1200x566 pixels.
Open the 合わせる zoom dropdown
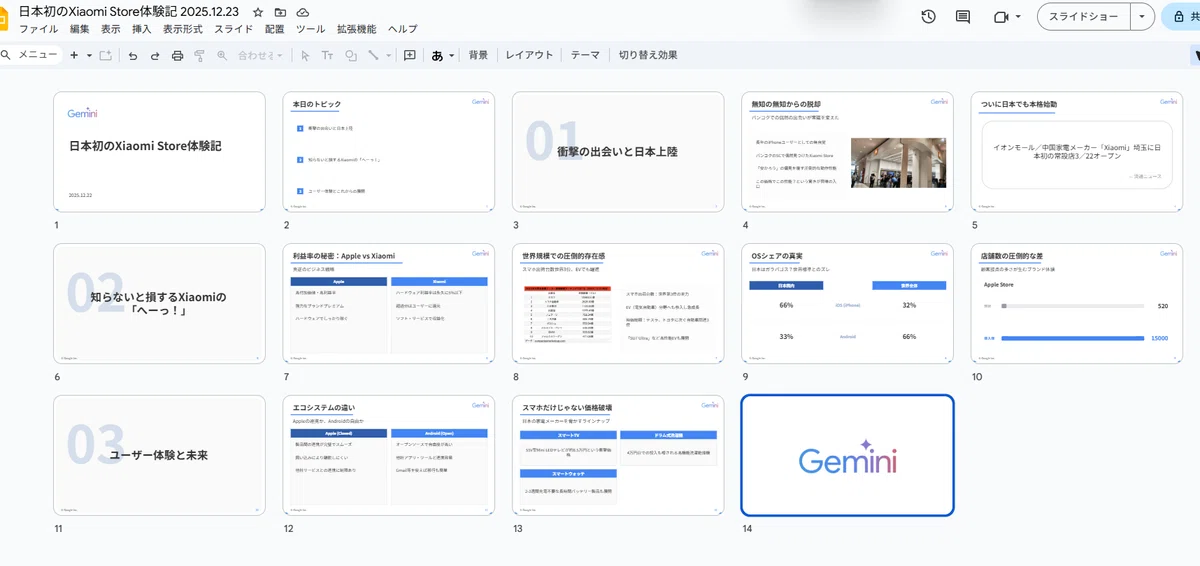(260, 55)
